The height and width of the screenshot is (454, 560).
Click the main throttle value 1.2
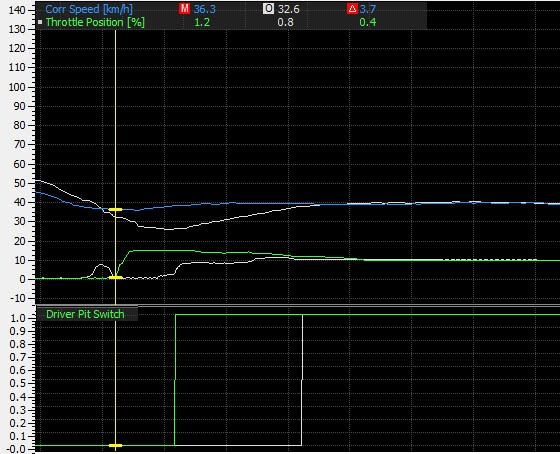[202, 22]
